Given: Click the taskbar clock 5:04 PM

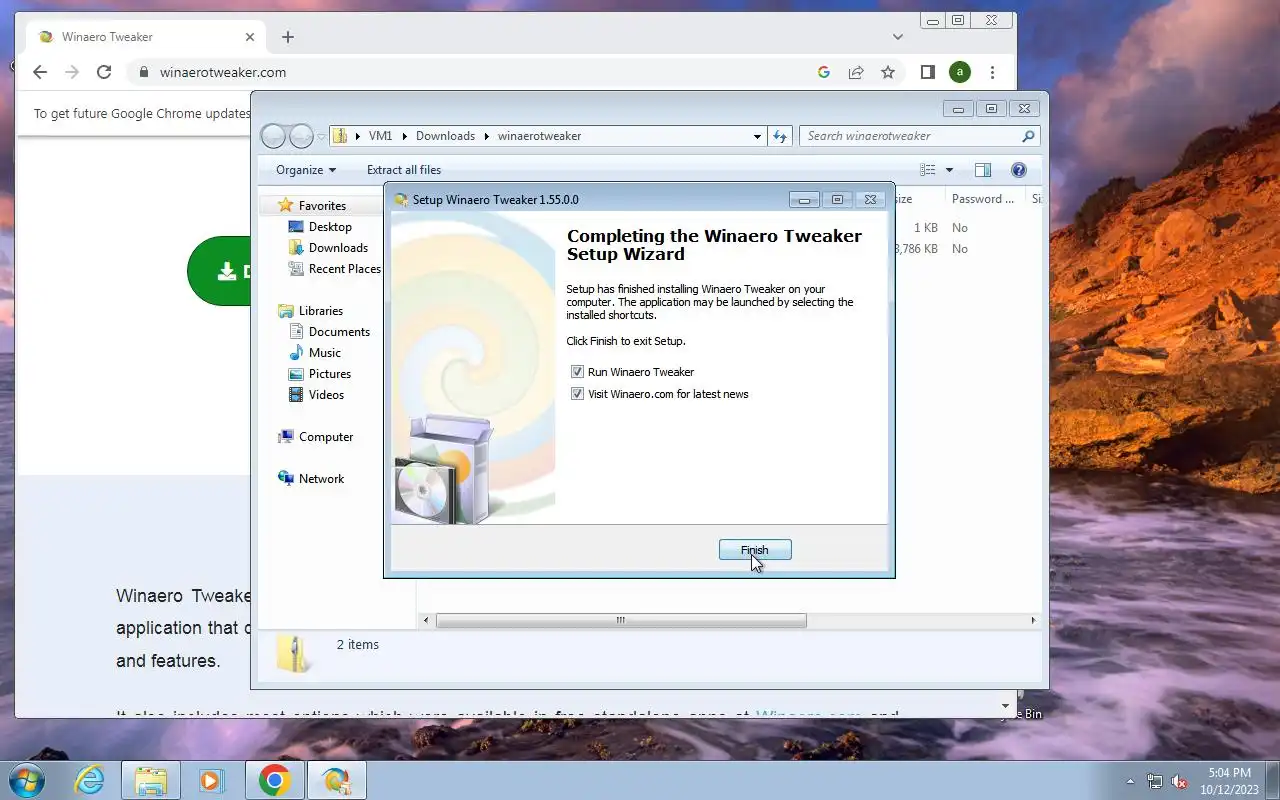Looking at the screenshot, I should 1229,773.
